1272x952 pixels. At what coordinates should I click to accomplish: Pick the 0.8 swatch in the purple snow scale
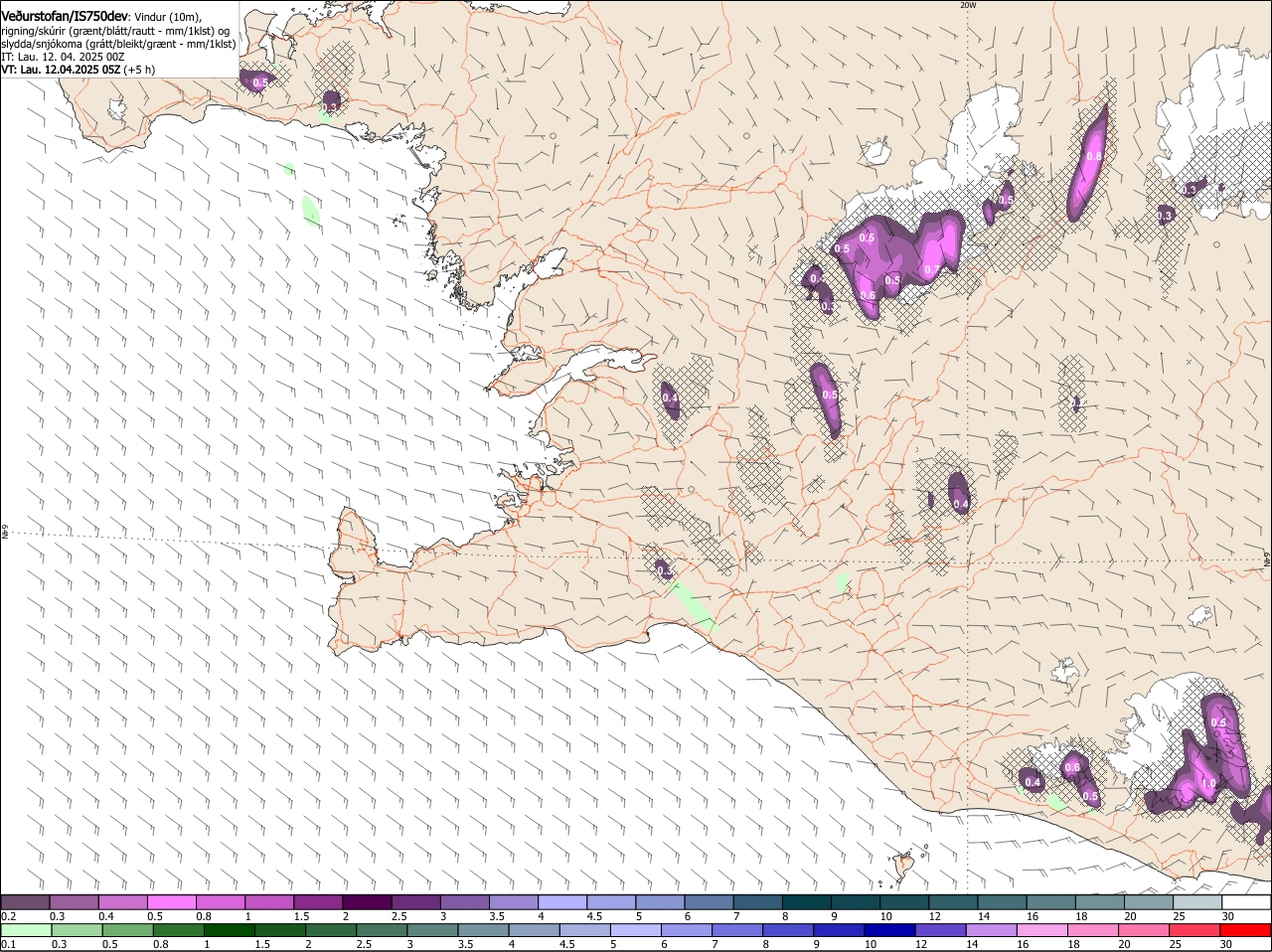(x=221, y=902)
